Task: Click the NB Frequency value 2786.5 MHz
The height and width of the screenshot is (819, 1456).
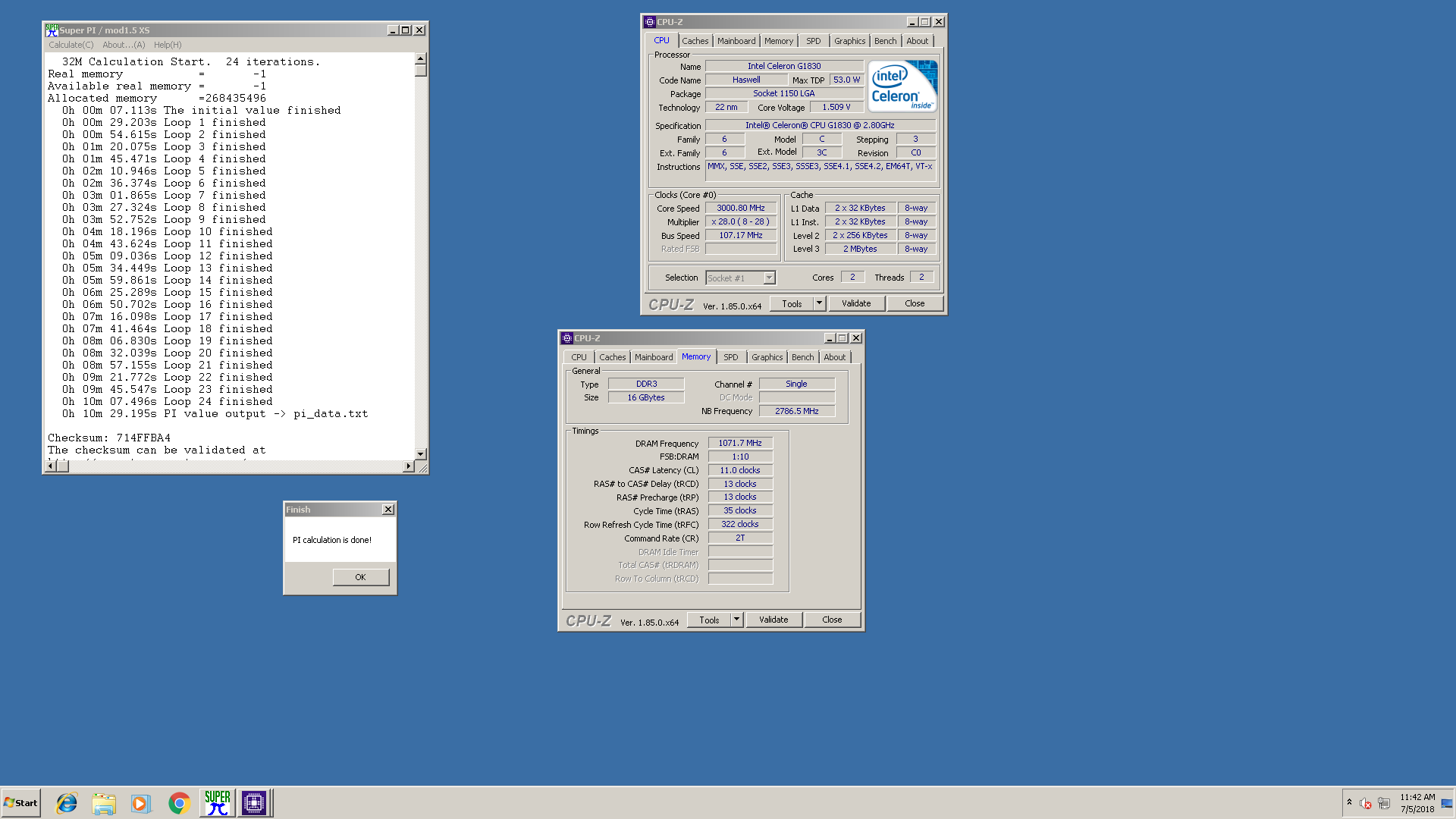Action: (797, 411)
